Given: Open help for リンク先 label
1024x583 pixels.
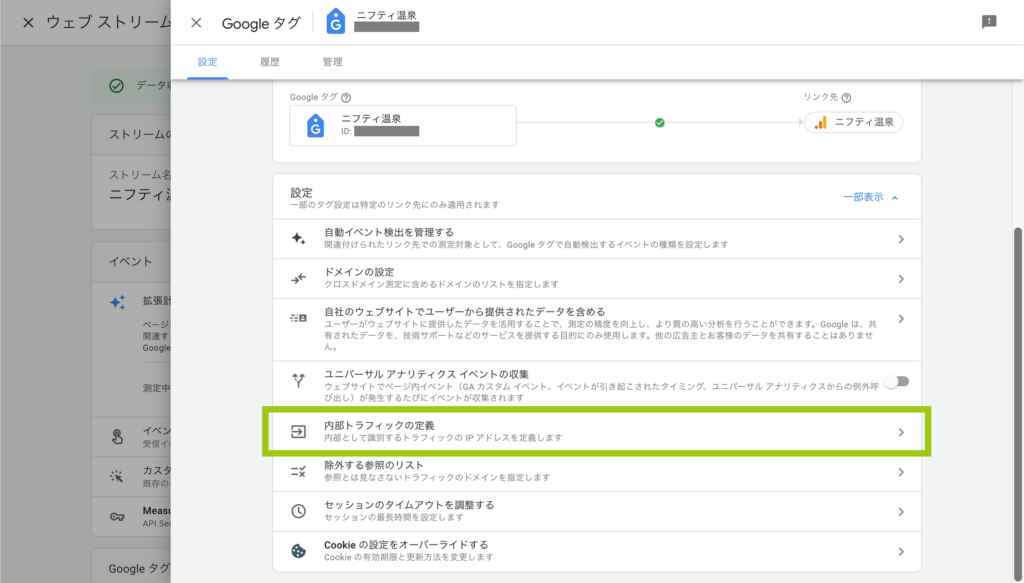Looking at the screenshot, I should point(846,98).
